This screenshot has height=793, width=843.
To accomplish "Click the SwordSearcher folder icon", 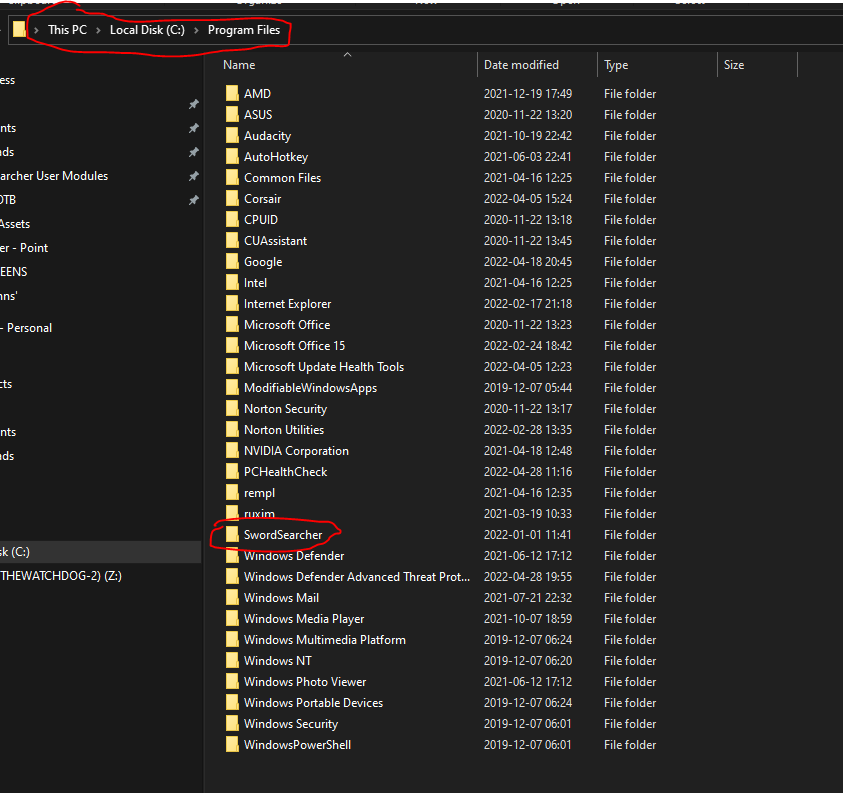I will tap(232, 534).
